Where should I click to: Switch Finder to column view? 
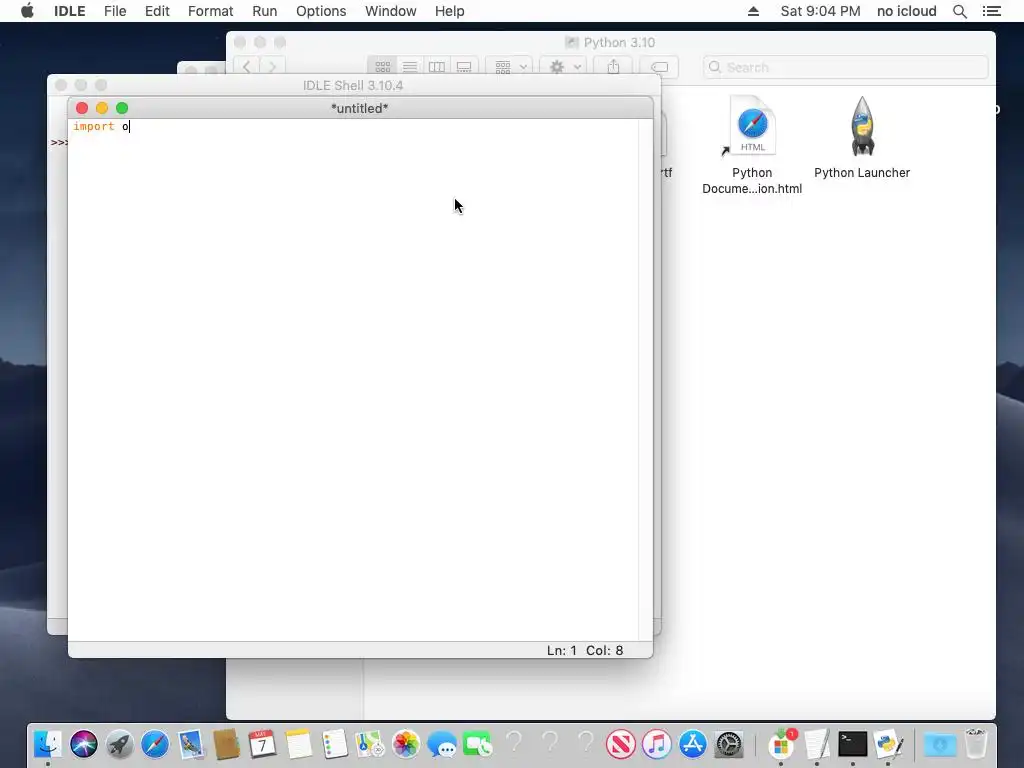point(437,67)
